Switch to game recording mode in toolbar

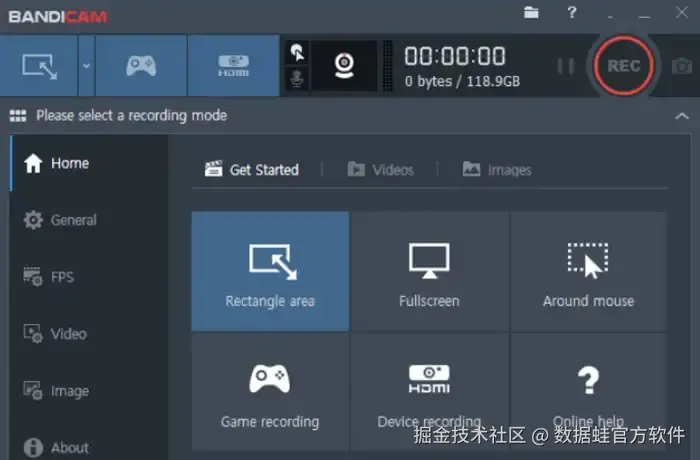point(141,66)
